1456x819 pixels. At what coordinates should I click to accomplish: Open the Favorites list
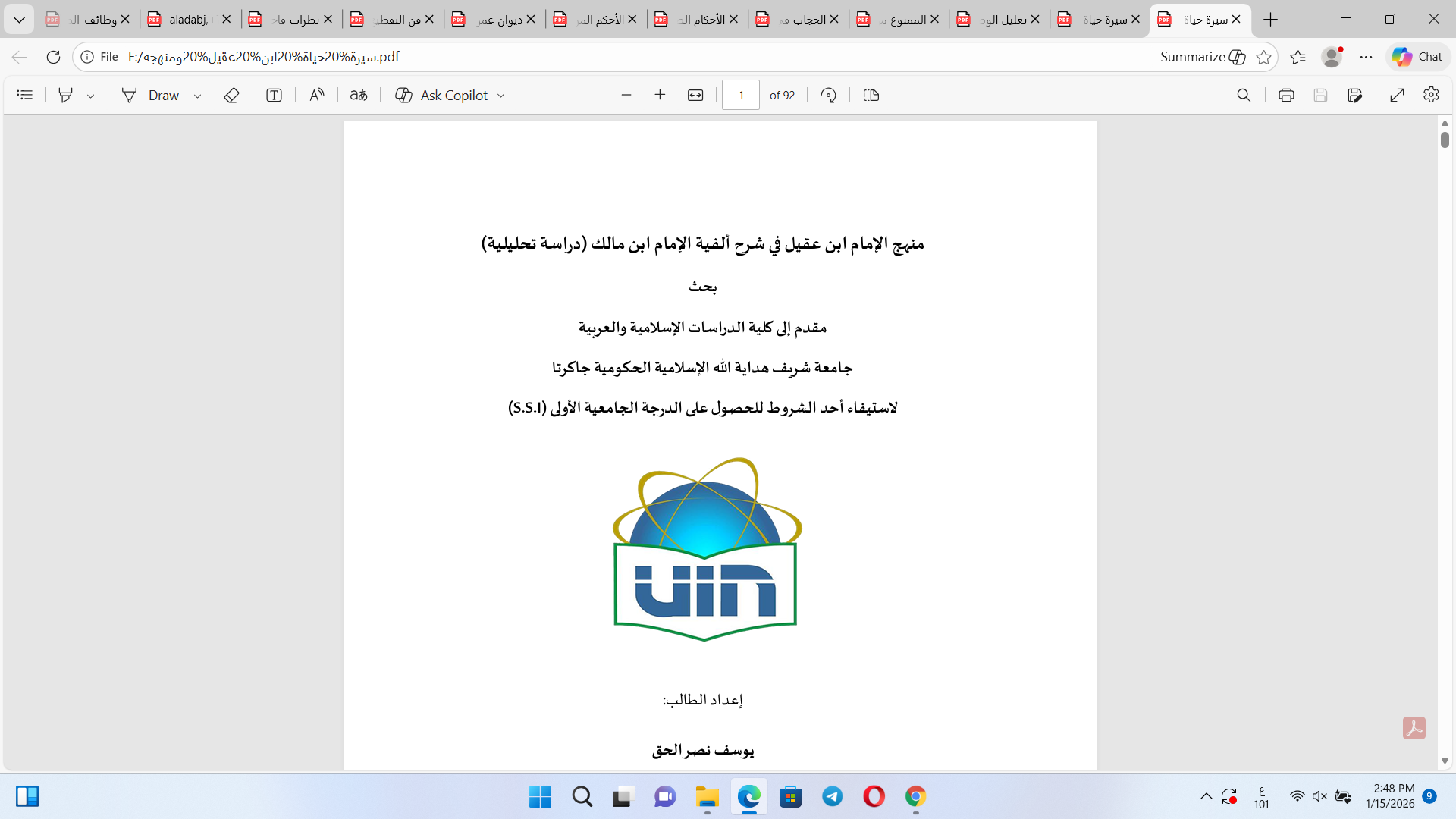tap(1298, 57)
